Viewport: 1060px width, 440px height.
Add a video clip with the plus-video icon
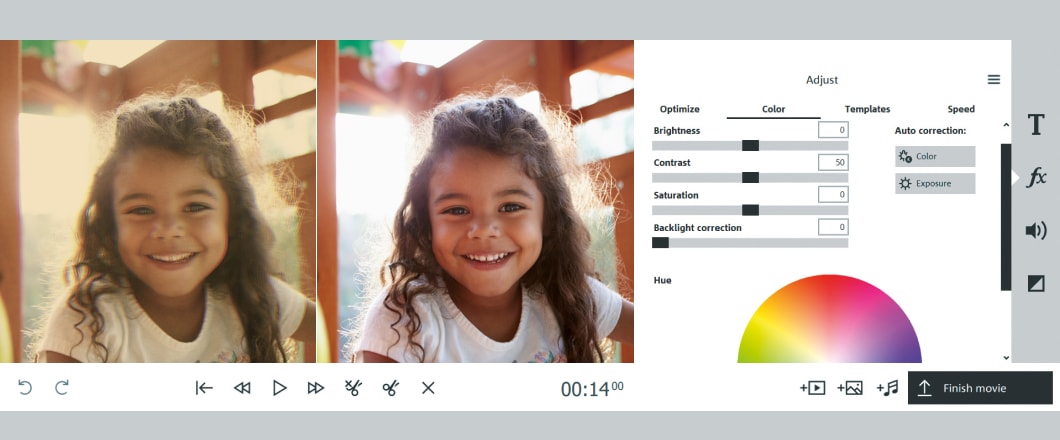813,388
